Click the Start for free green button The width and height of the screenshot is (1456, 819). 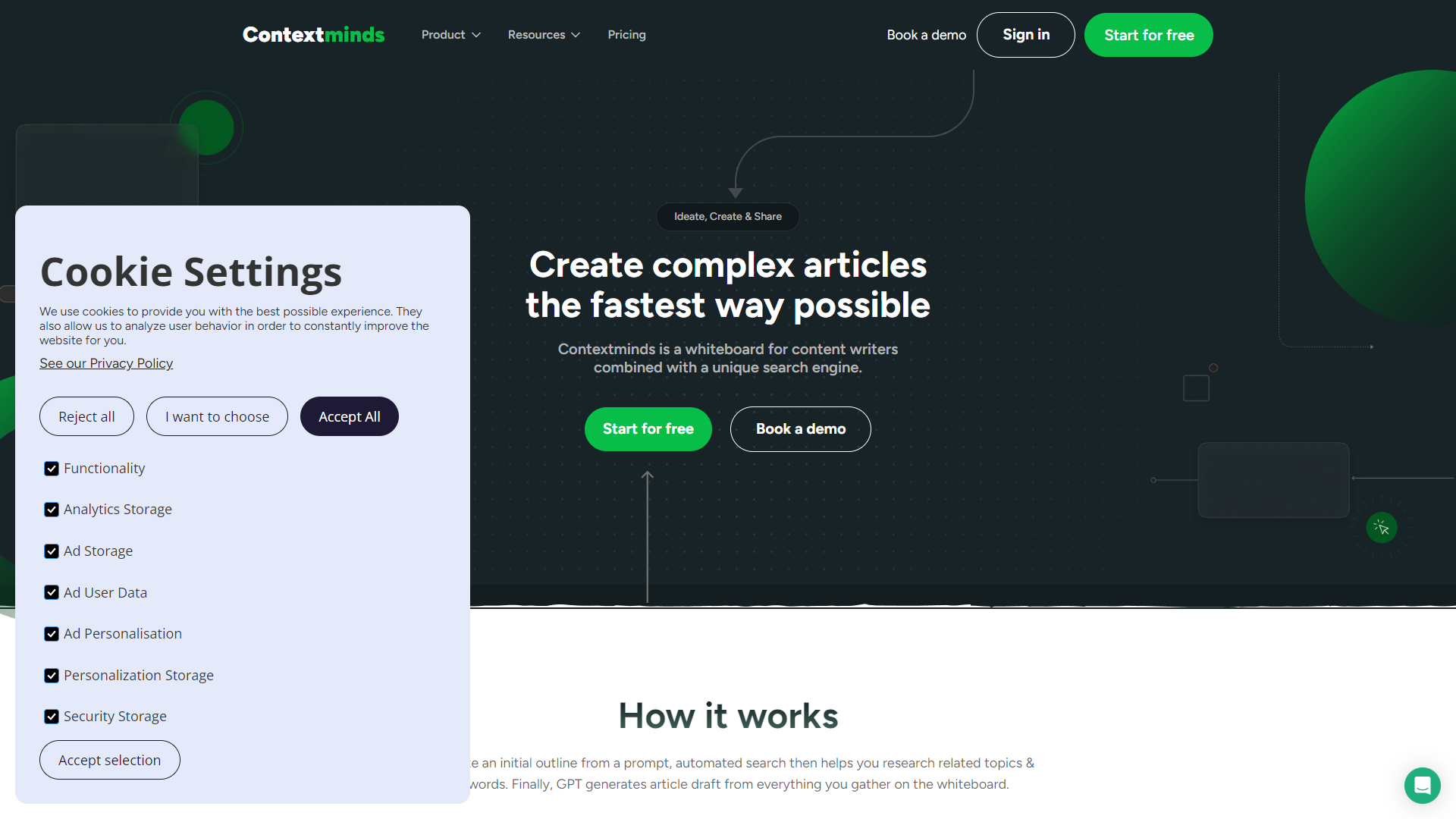tap(647, 429)
